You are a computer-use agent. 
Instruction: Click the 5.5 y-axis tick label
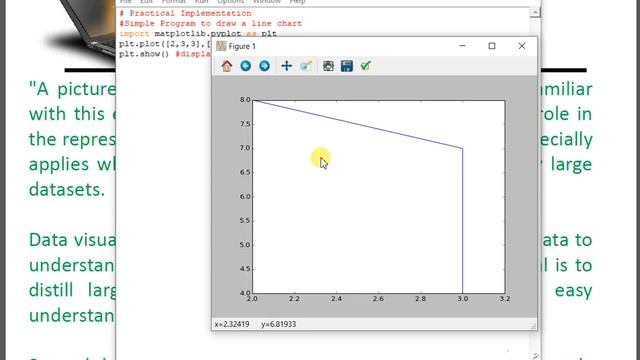coord(245,221)
